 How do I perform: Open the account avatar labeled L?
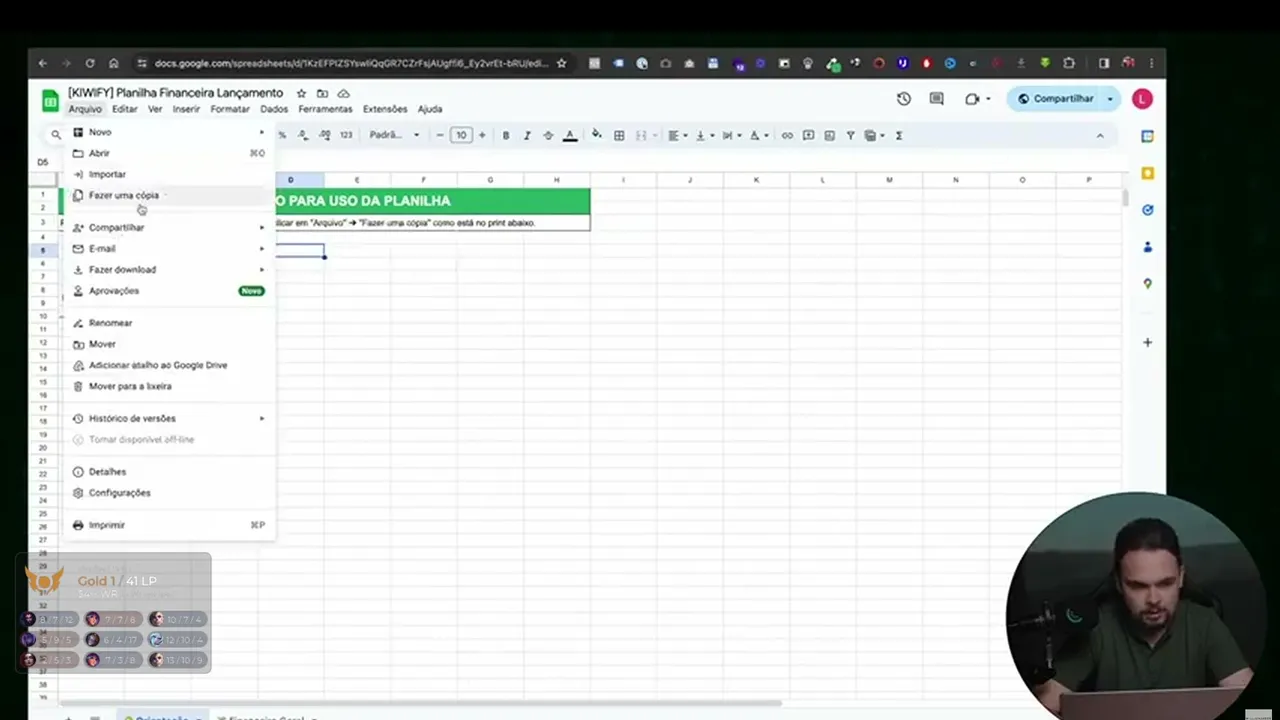tap(1142, 99)
